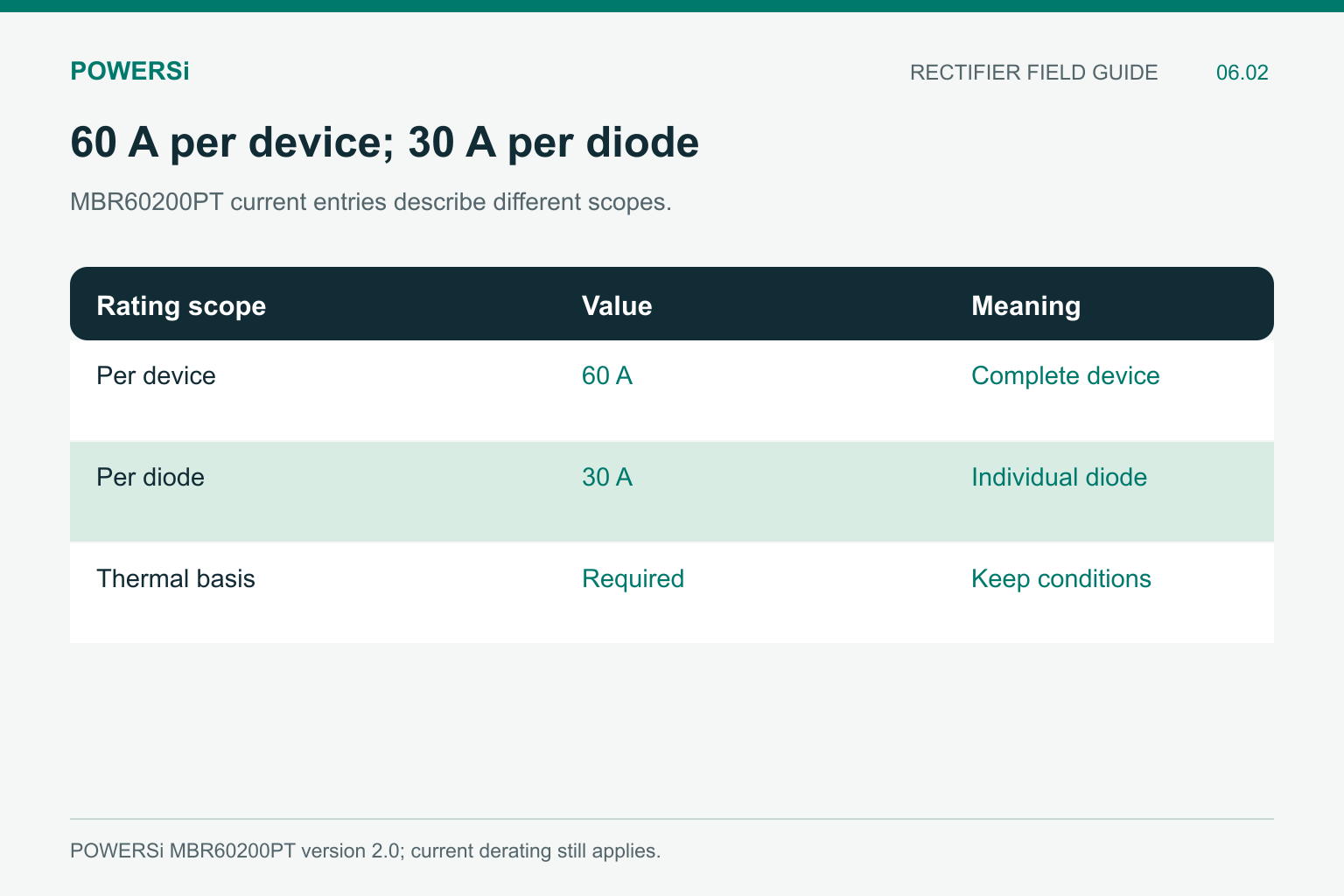Click the Value column header
The height and width of the screenshot is (896, 1344).
pos(617,305)
